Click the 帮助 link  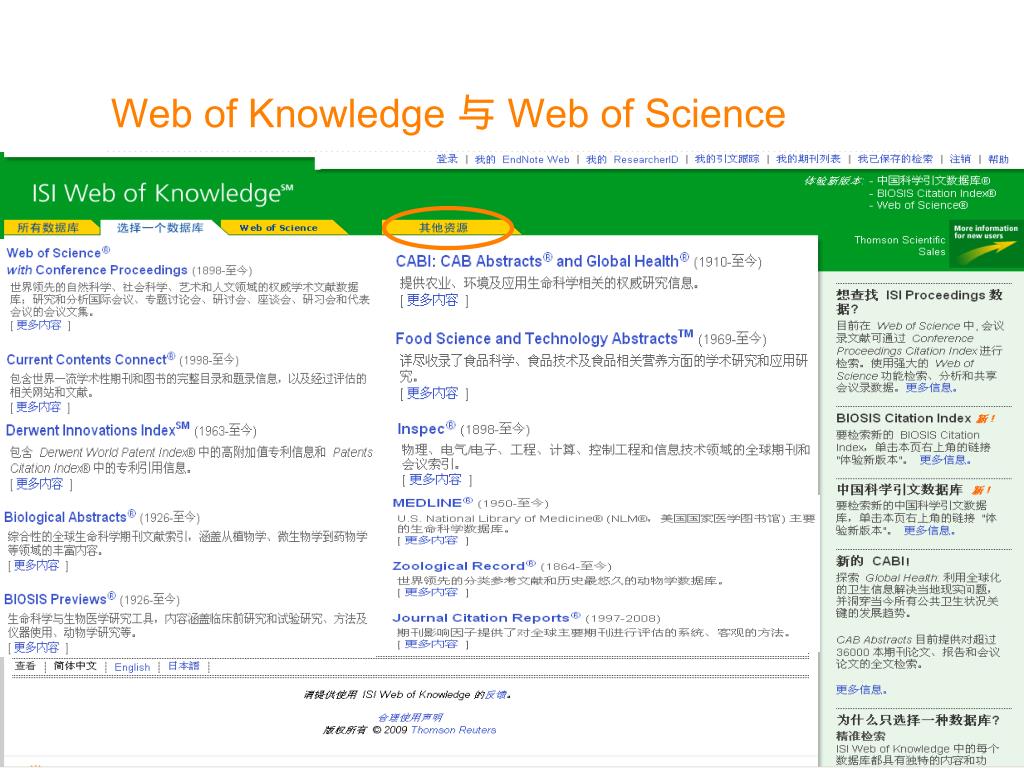(x=999, y=159)
